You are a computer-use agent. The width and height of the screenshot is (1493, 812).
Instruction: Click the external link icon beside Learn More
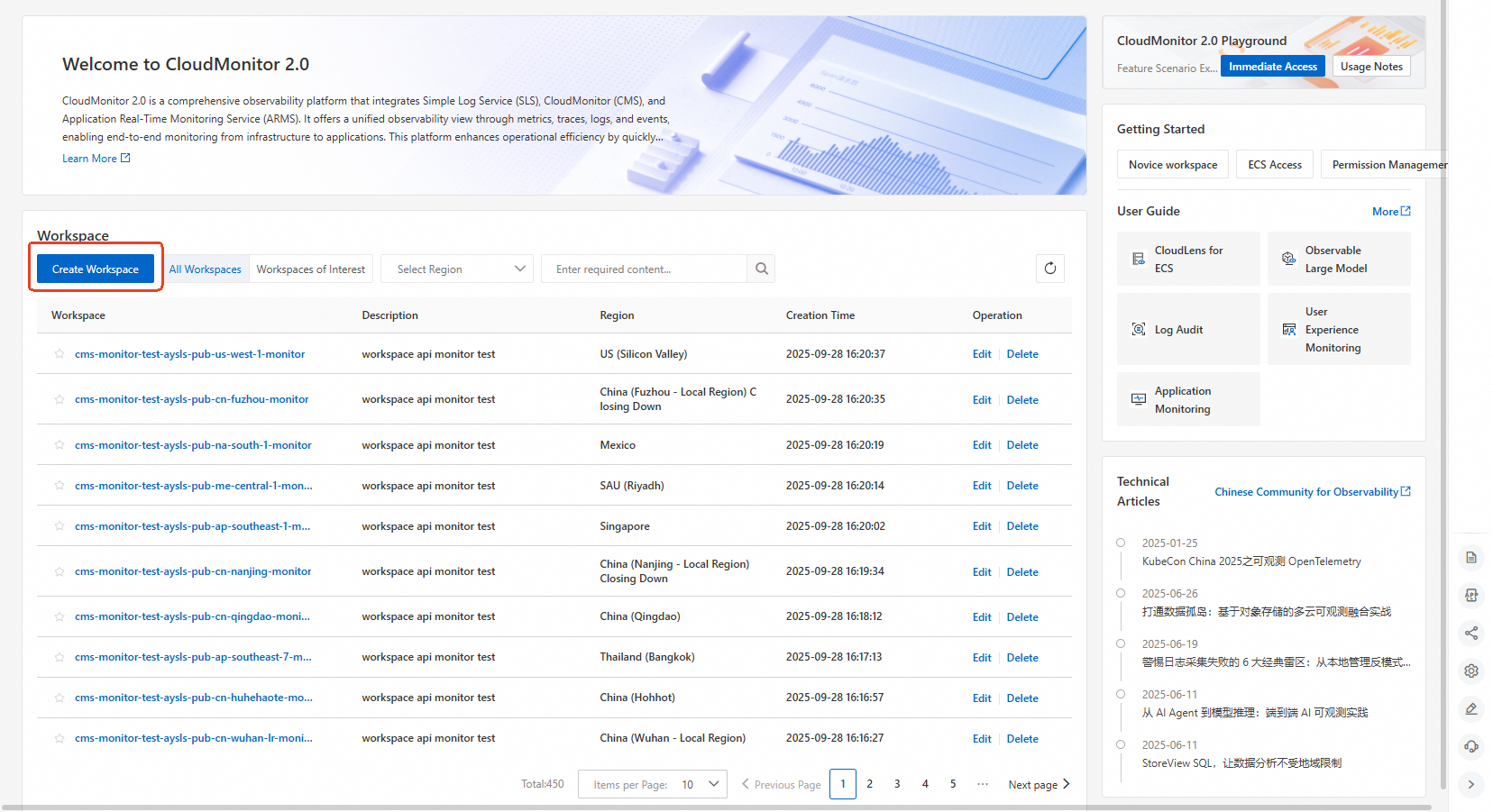coord(125,159)
